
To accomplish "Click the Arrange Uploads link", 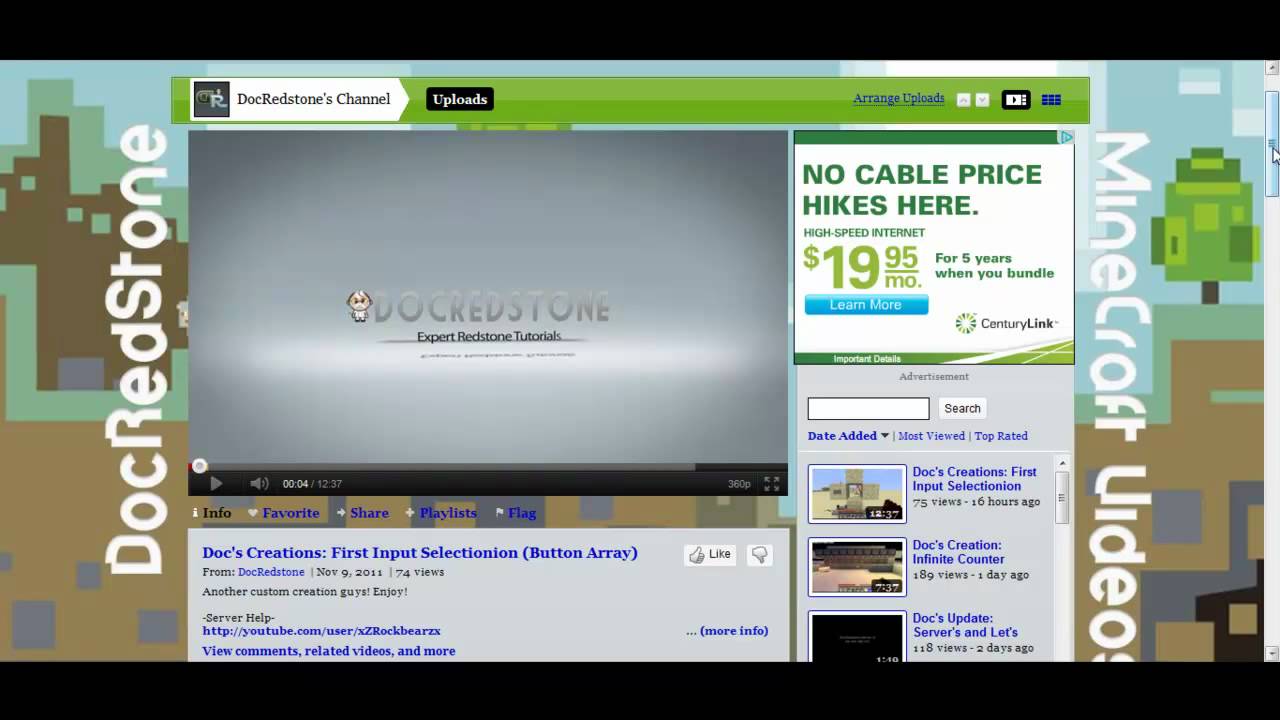I will click(x=899, y=98).
